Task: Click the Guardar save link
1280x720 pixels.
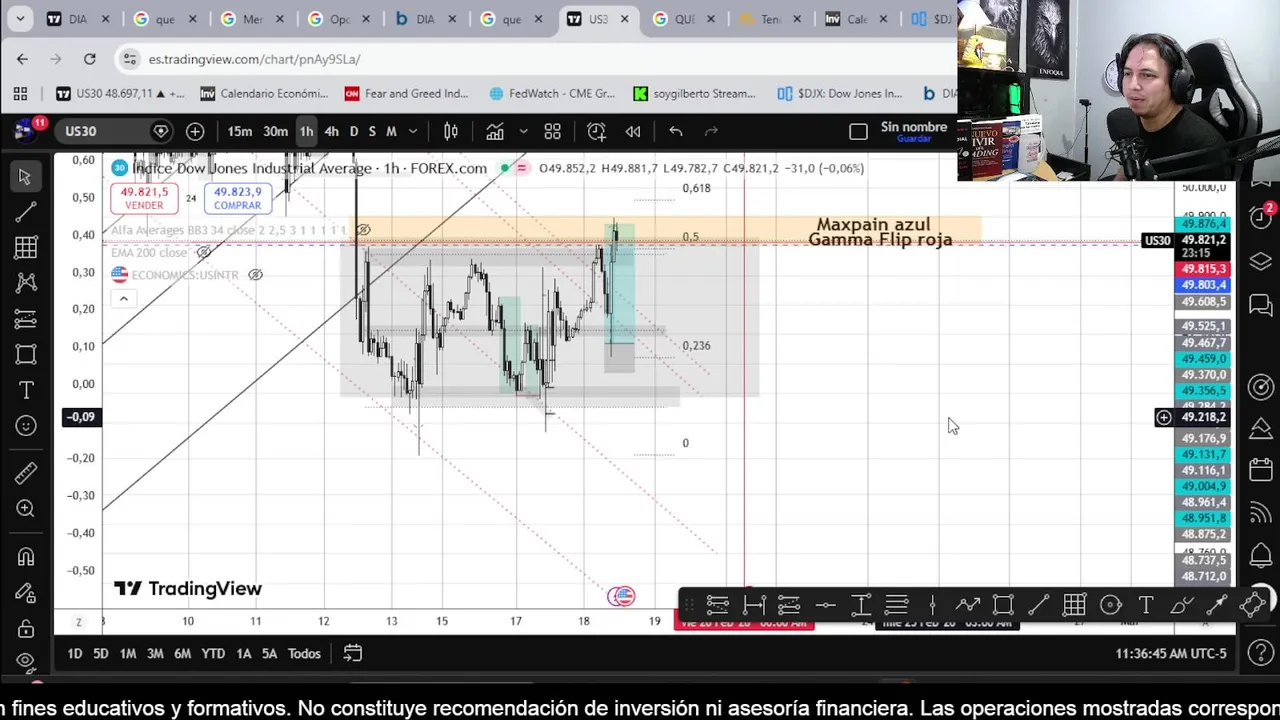Action: [914, 139]
